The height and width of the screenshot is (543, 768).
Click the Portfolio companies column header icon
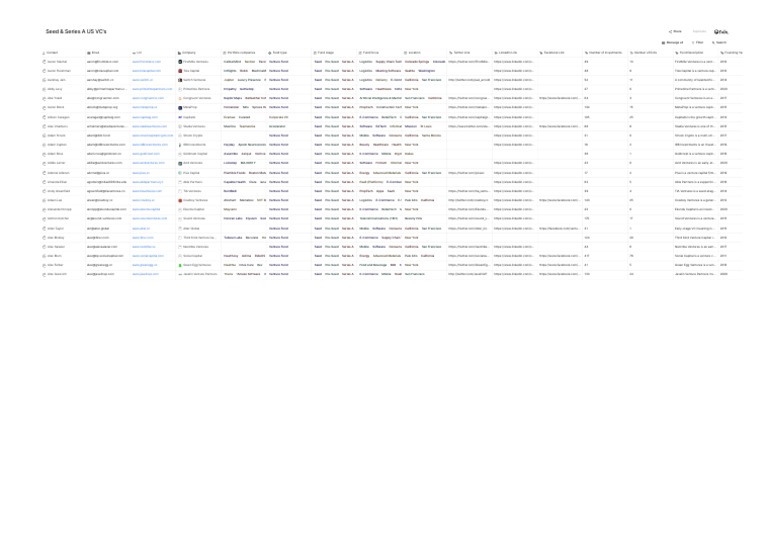pyautogui.click(x=224, y=53)
